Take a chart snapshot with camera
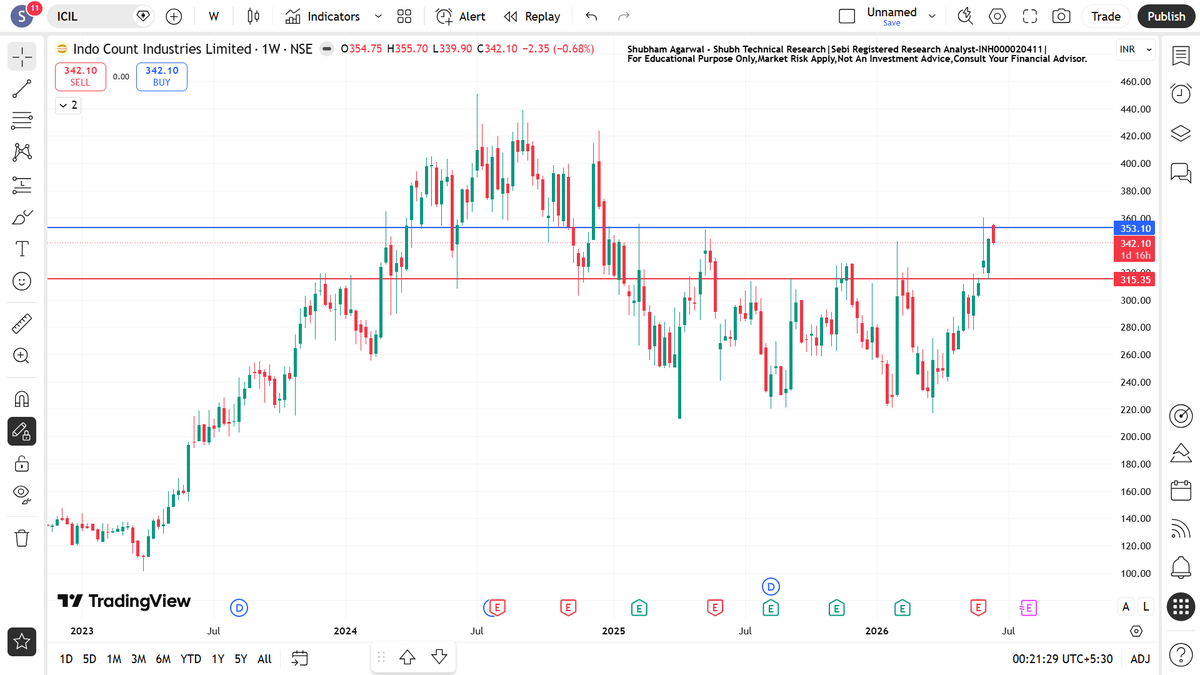This screenshot has width=1200, height=675. coord(1061,16)
